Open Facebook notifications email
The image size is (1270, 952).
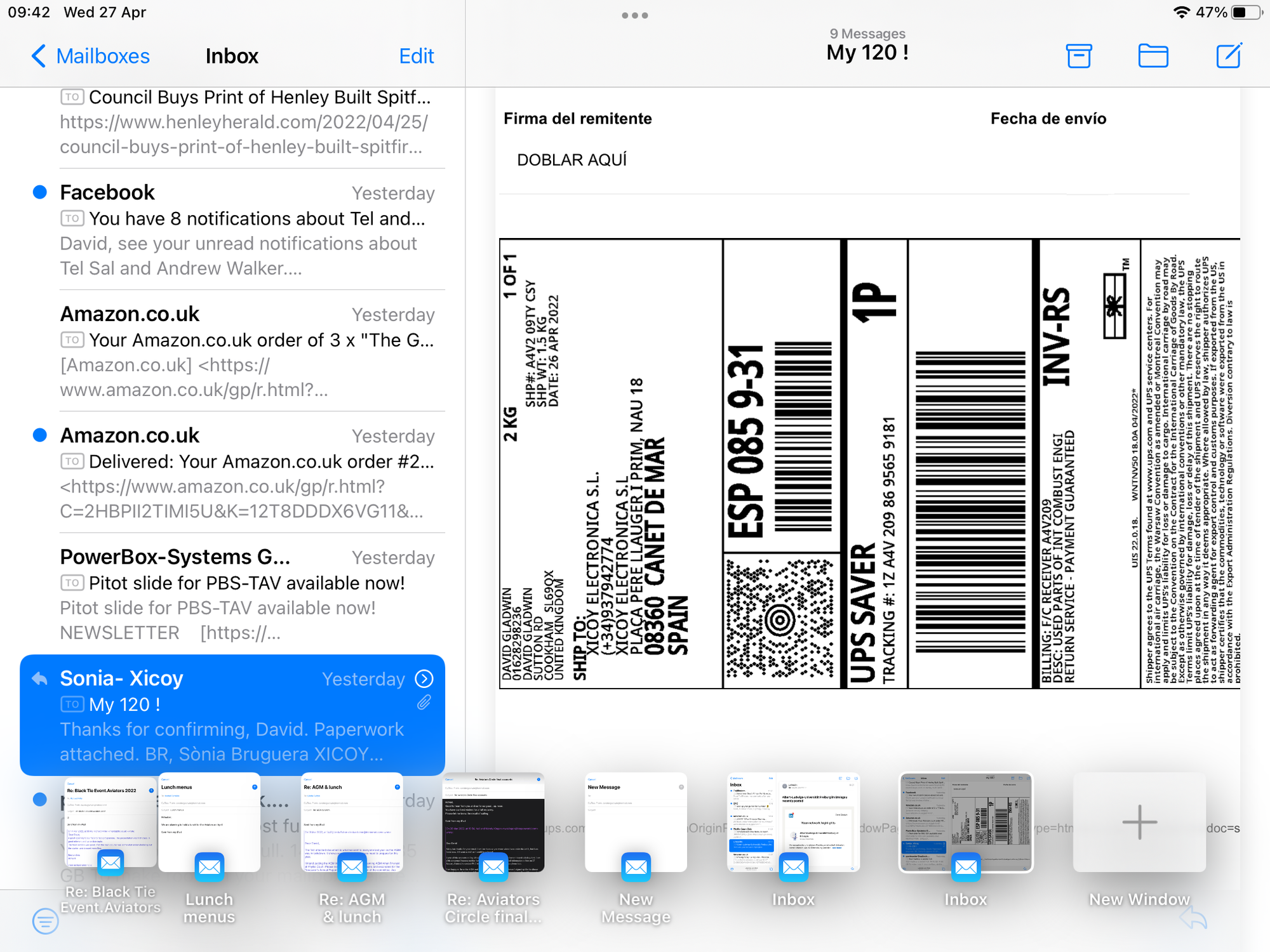pos(248,230)
